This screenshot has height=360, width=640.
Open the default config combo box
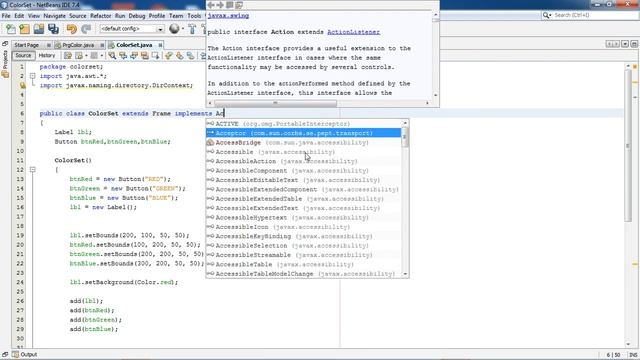(131, 29)
